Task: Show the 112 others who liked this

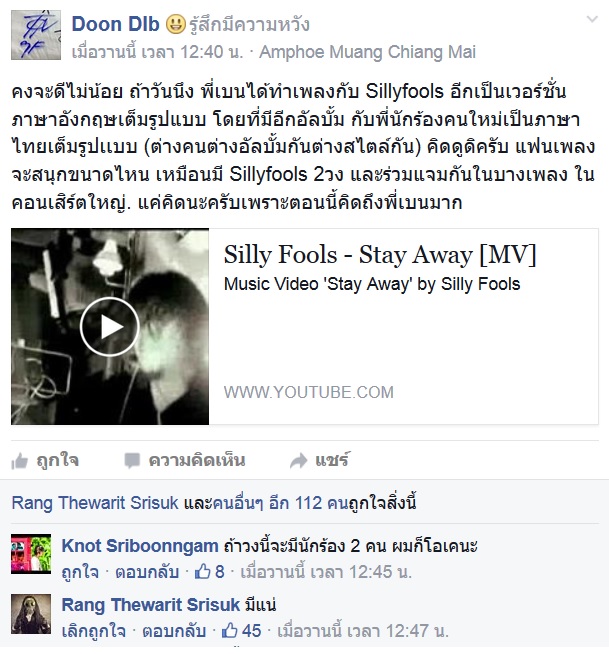Action: (280, 503)
